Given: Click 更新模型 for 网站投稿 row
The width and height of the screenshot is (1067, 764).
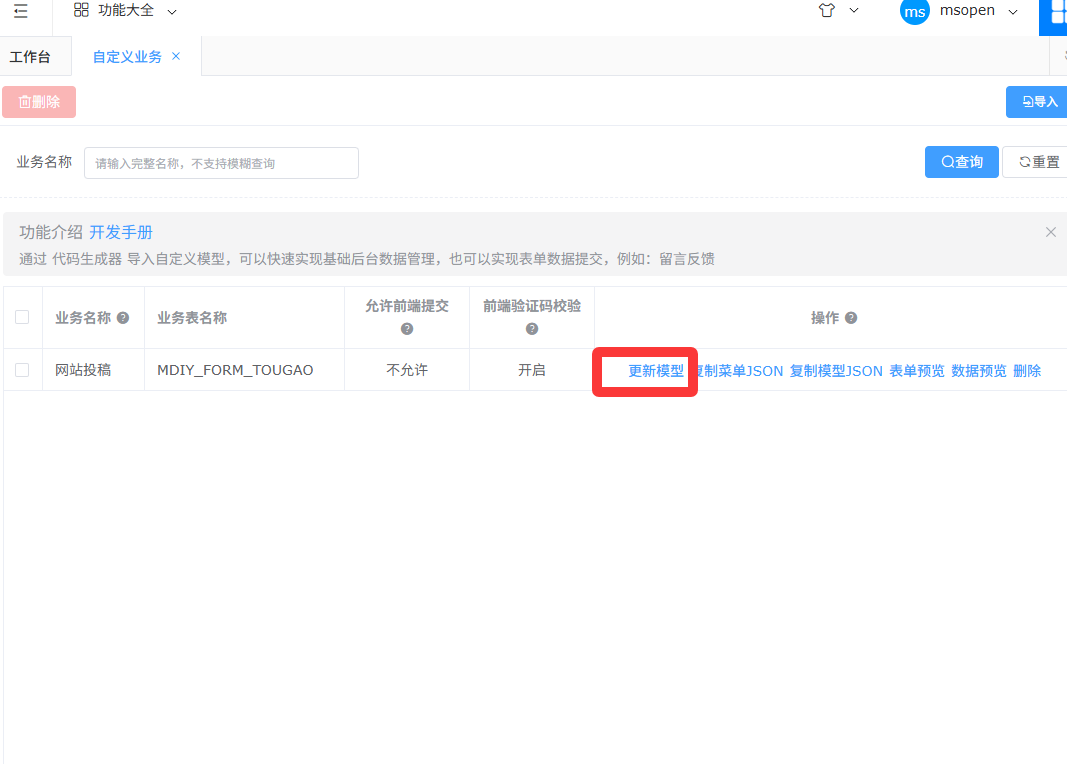Looking at the screenshot, I should [656, 371].
